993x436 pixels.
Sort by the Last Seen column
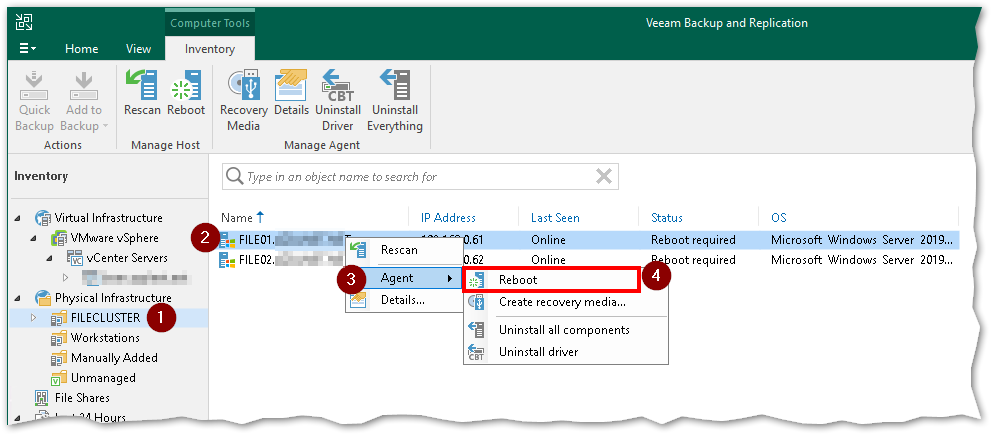[555, 218]
